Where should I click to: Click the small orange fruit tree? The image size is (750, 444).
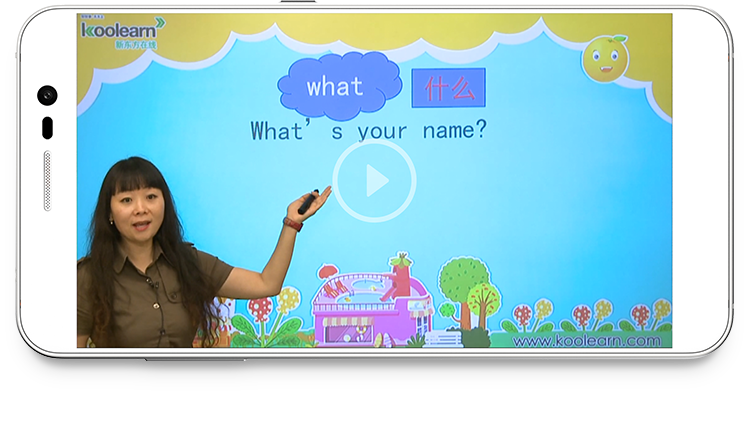485,300
